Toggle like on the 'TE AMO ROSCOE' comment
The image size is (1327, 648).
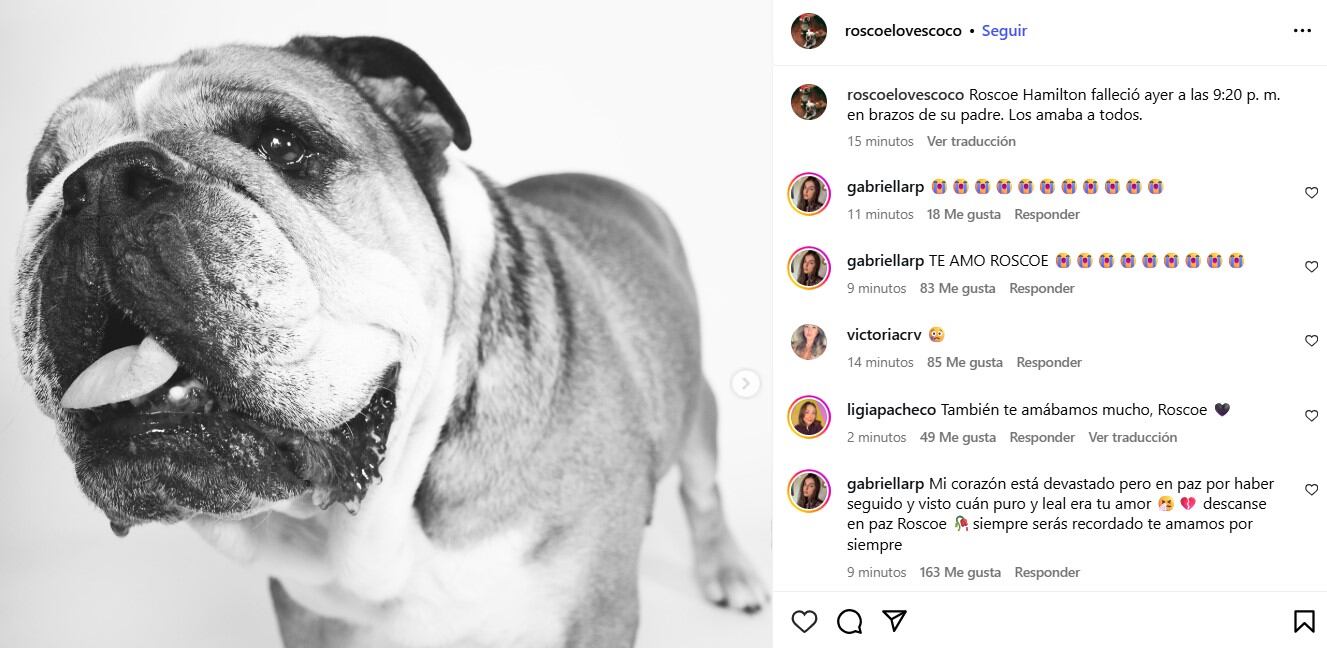(x=1311, y=266)
